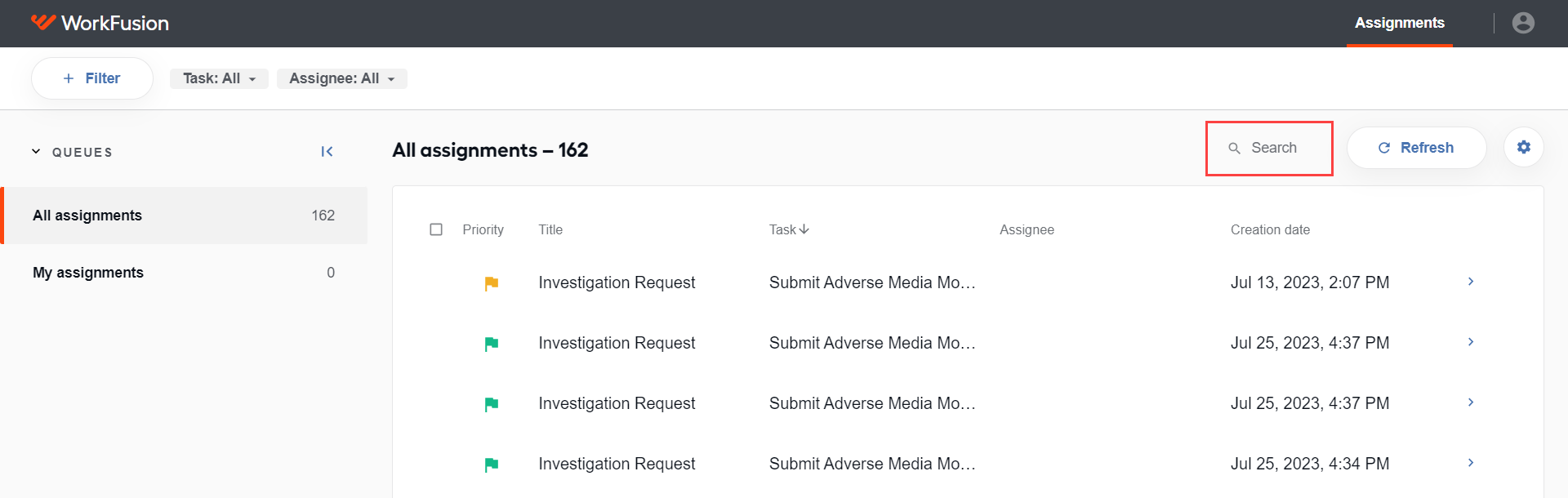Select all assignments checkbox in header
1568x498 pixels.
(436, 229)
